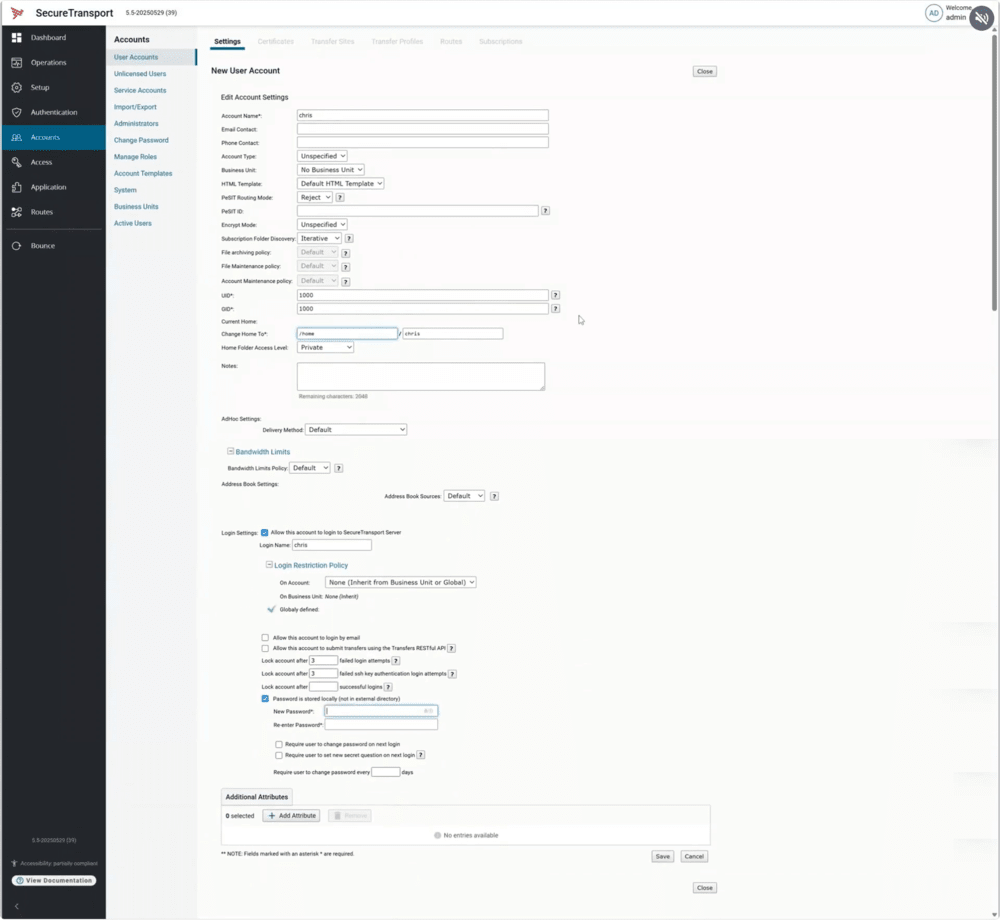Open help for UID field

coord(555,295)
